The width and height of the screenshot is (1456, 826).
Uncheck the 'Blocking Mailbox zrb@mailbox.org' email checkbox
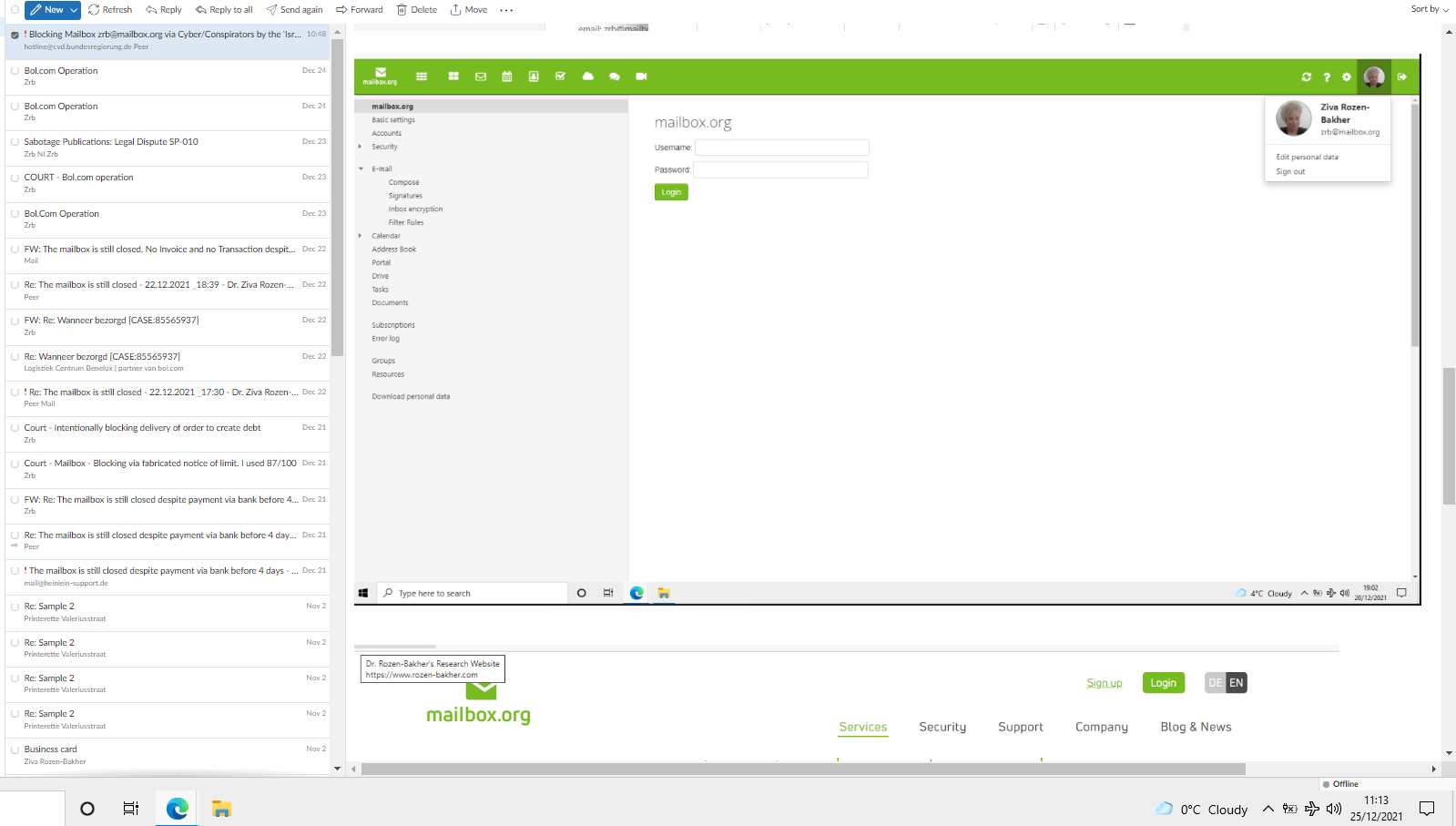15,35
